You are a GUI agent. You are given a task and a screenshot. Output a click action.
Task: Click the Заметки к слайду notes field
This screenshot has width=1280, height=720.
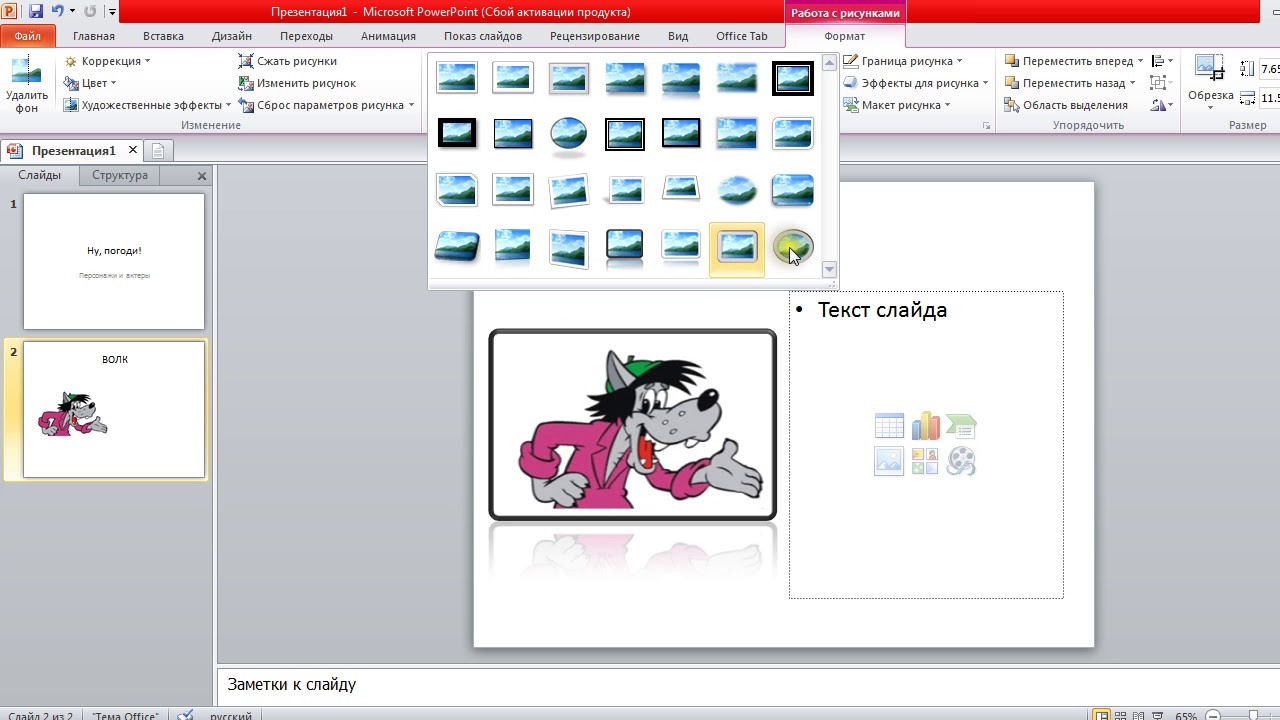(748, 685)
